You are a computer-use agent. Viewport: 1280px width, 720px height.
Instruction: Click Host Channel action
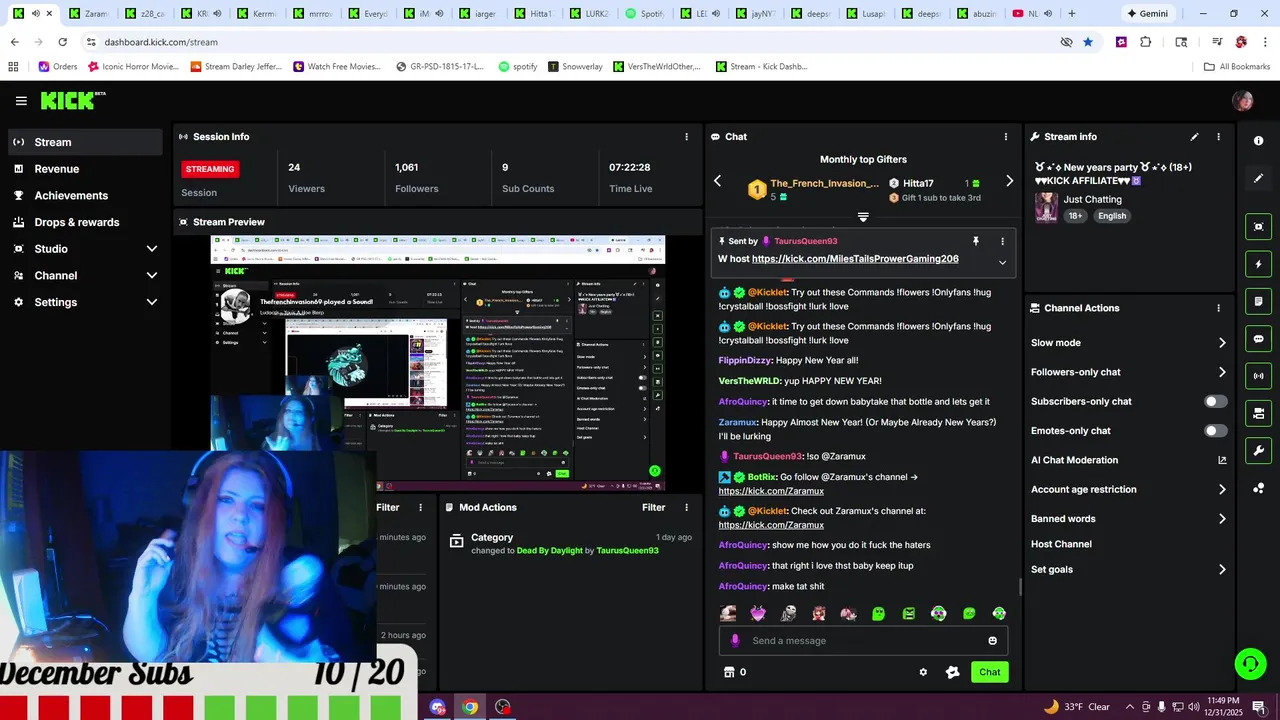click(1061, 545)
